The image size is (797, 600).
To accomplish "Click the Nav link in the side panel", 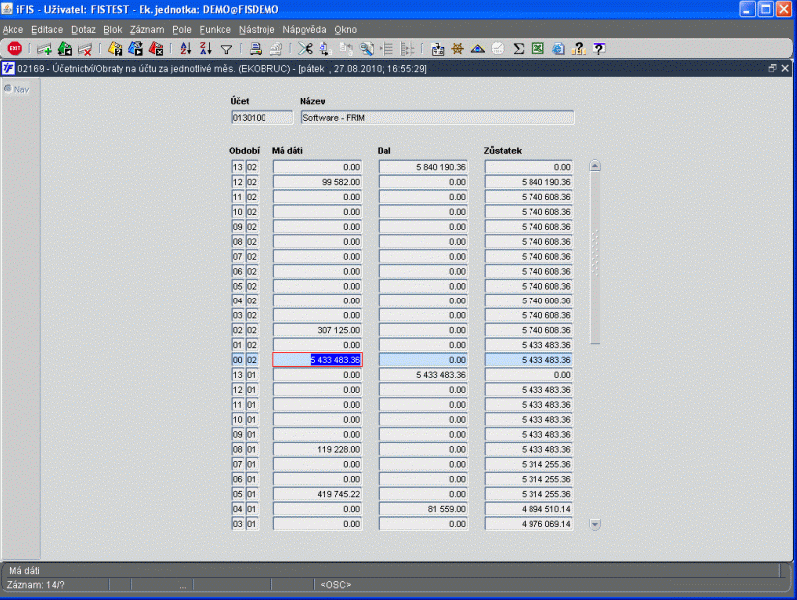I will 17,89.
